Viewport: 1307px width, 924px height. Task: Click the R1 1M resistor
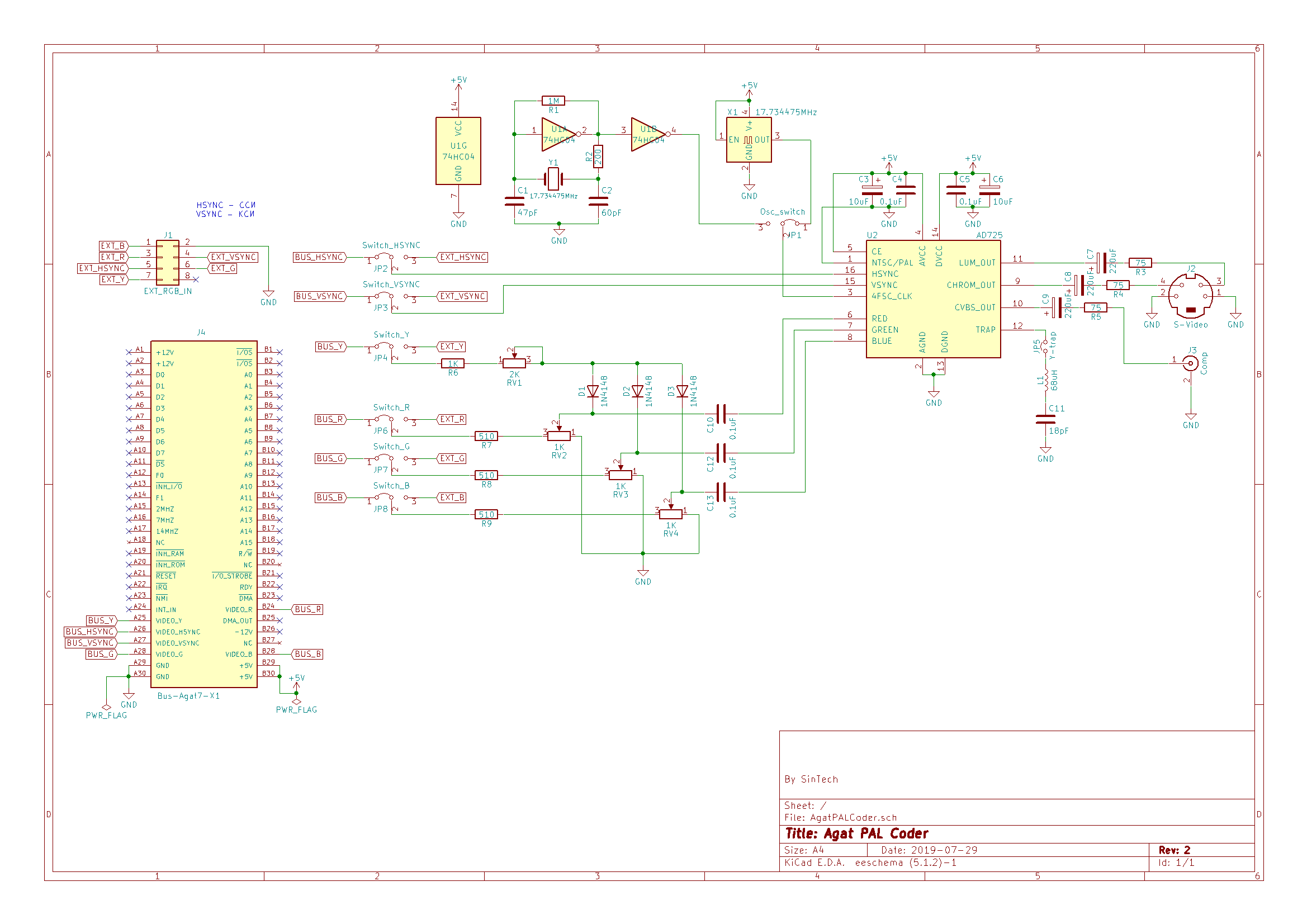[553, 101]
